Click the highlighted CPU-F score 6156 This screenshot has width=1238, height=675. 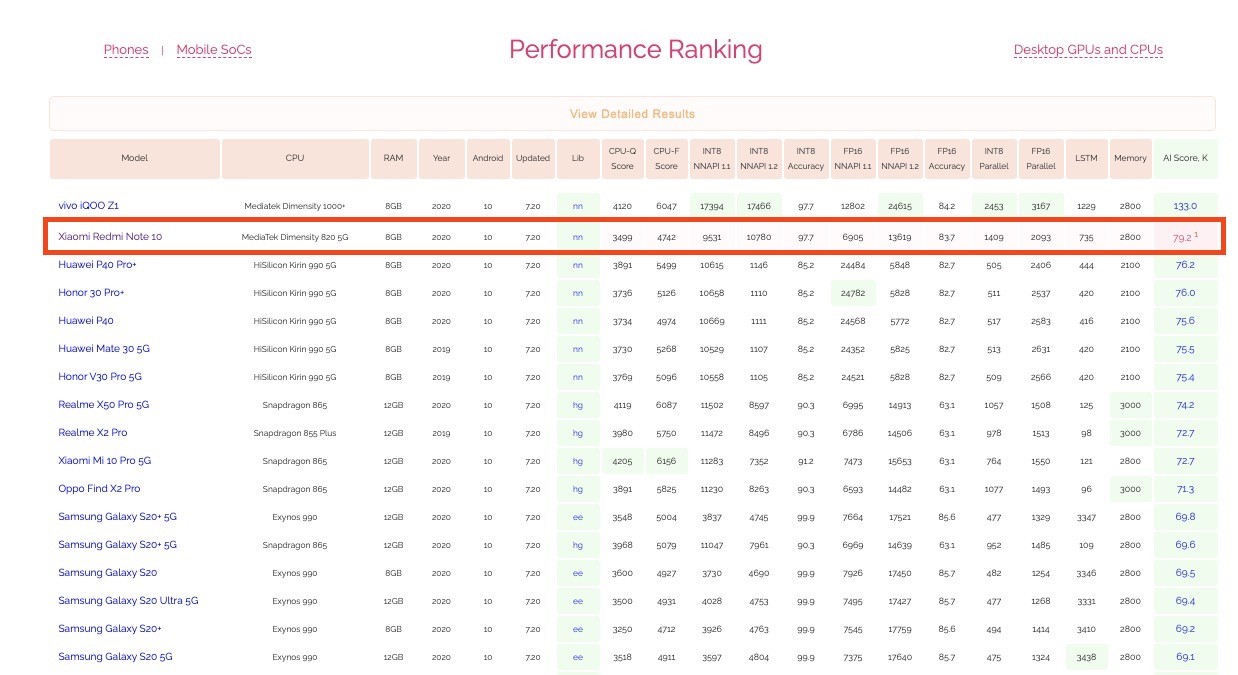pos(666,461)
